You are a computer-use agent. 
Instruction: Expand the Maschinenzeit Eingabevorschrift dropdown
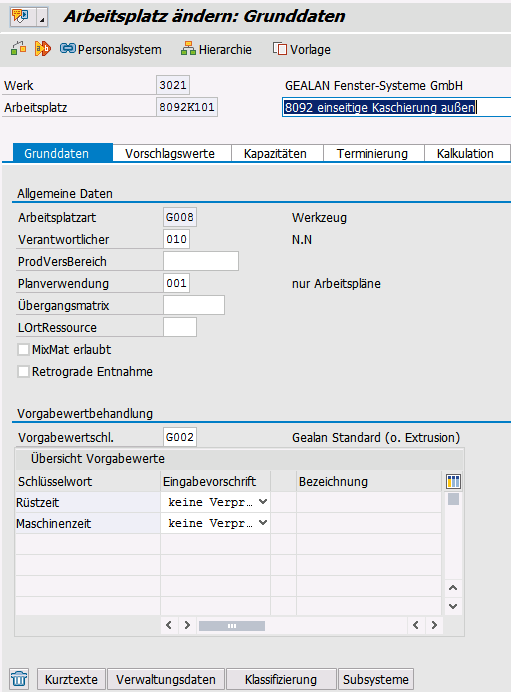[x=263, y=523]
